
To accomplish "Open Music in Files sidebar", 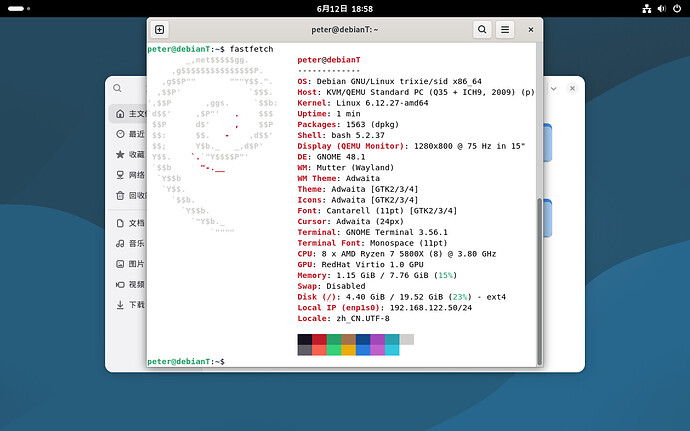I will click(128, 243).
